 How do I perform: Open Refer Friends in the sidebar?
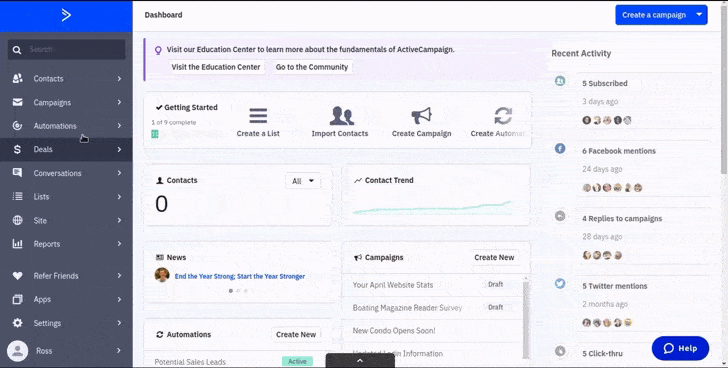(66, 276)
